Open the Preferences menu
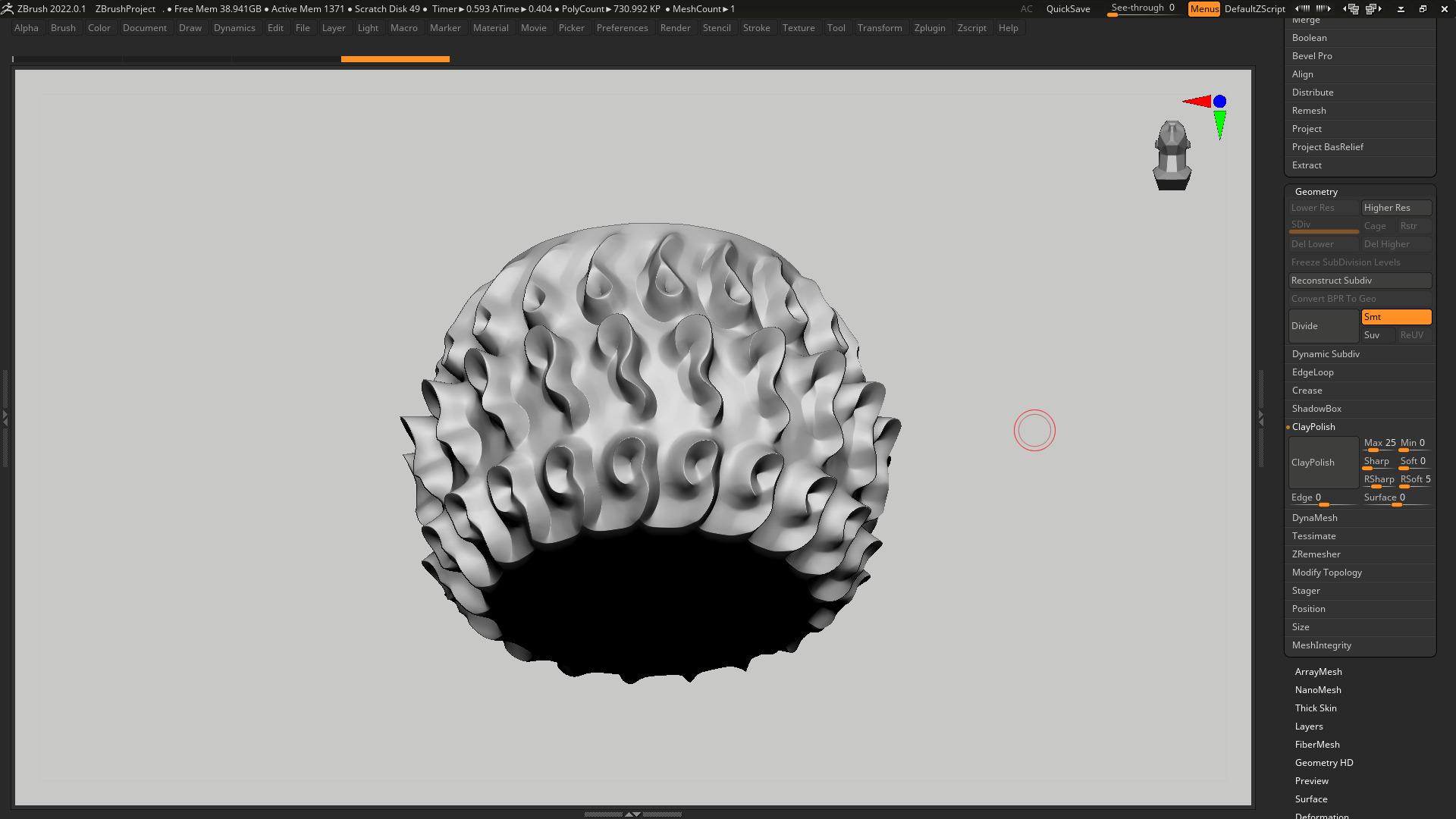The width and height of the screenshot is (1456, 819). 622,28
